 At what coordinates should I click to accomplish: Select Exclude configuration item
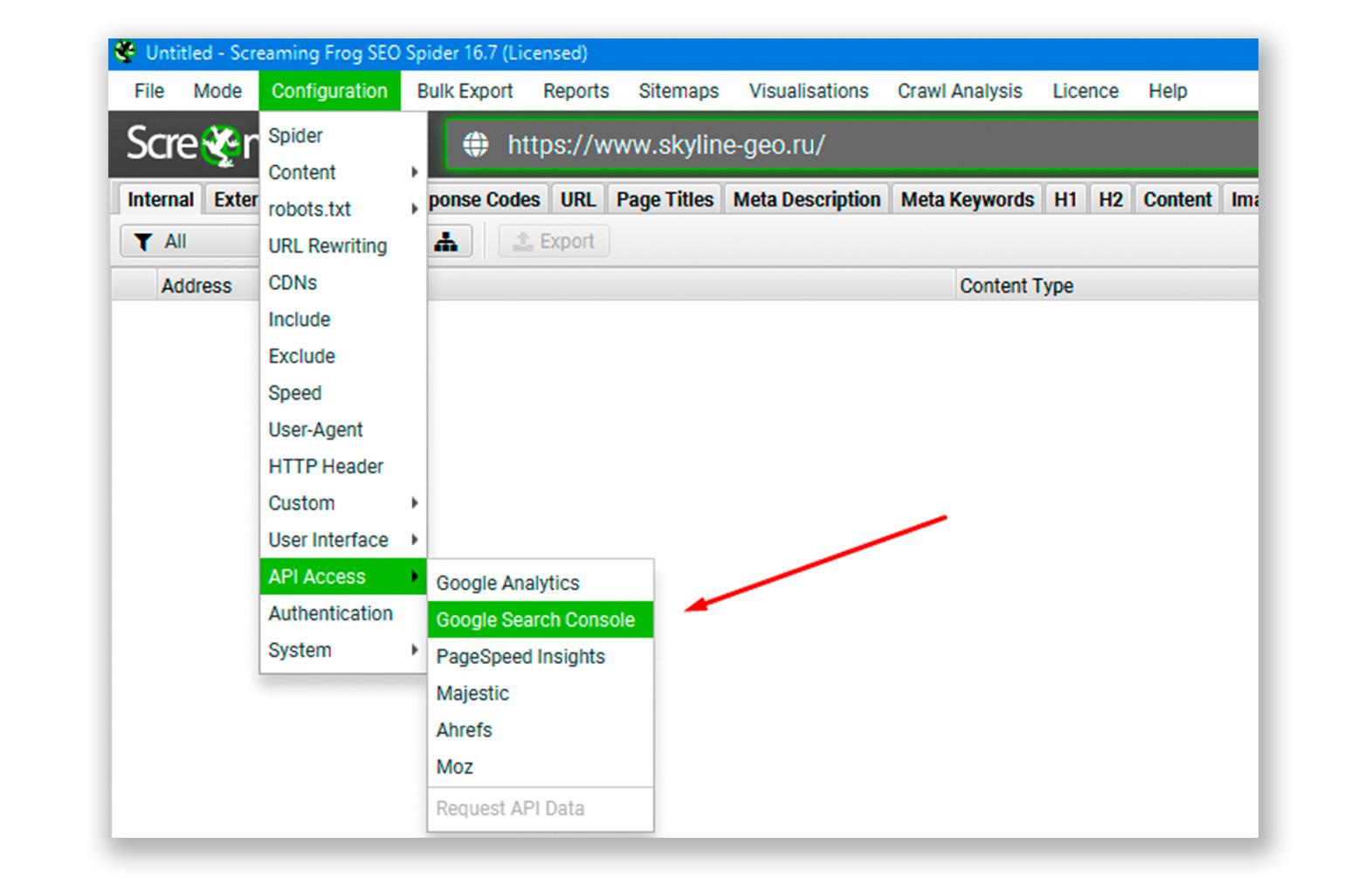(x=343, y=356)
